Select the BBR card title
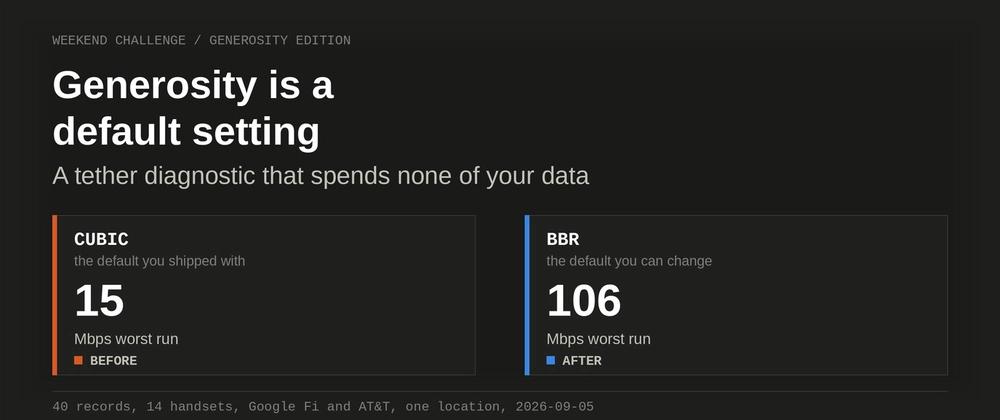Viewport: 1000px width, 420px height. point(563,239)
